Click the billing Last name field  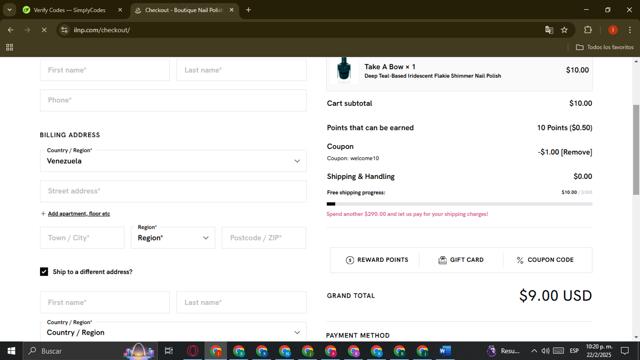pos(241,70)
